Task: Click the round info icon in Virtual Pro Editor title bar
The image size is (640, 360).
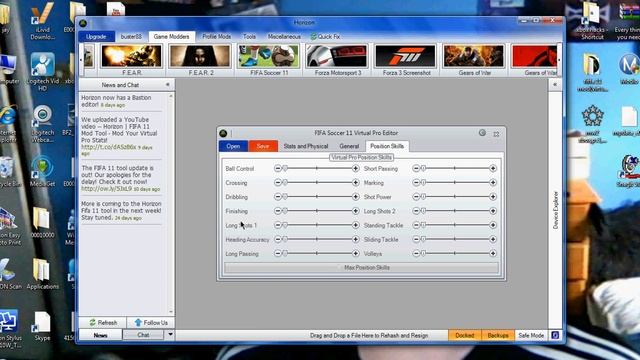Action: point(482,133)
